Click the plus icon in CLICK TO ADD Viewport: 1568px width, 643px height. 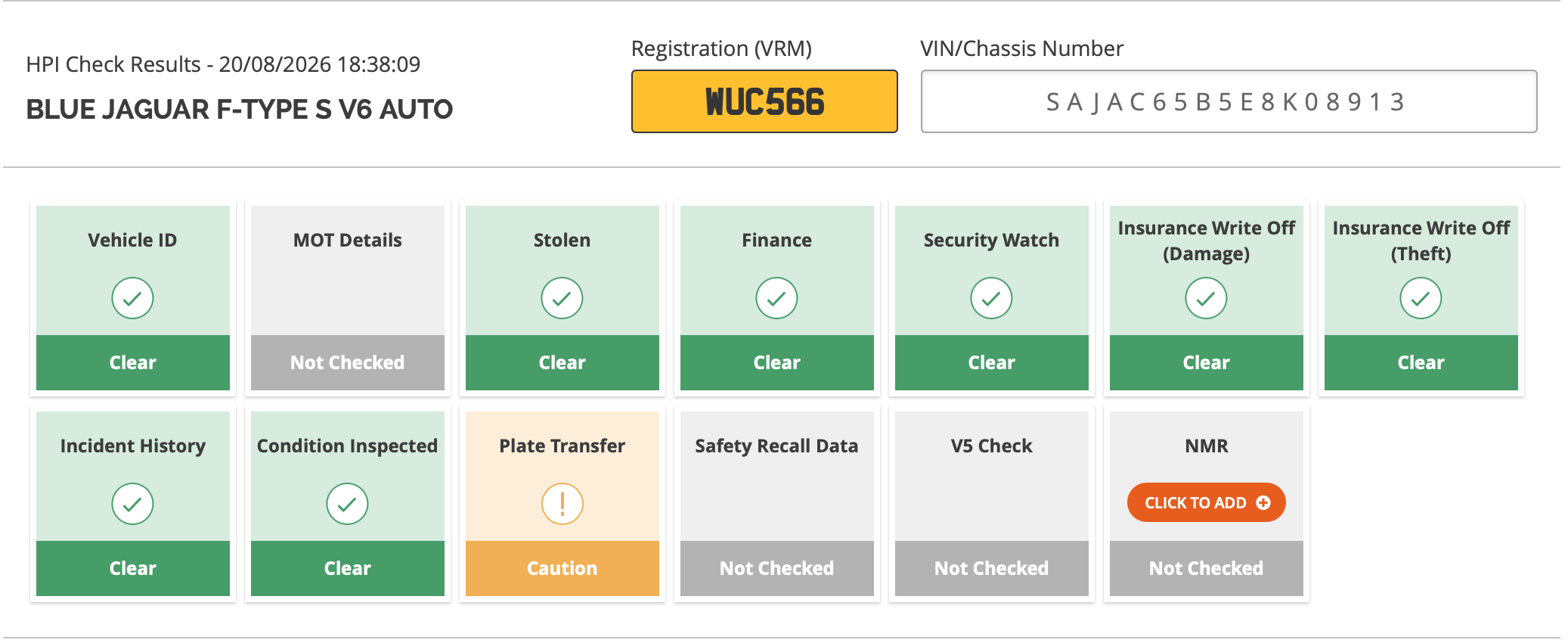1263,502
